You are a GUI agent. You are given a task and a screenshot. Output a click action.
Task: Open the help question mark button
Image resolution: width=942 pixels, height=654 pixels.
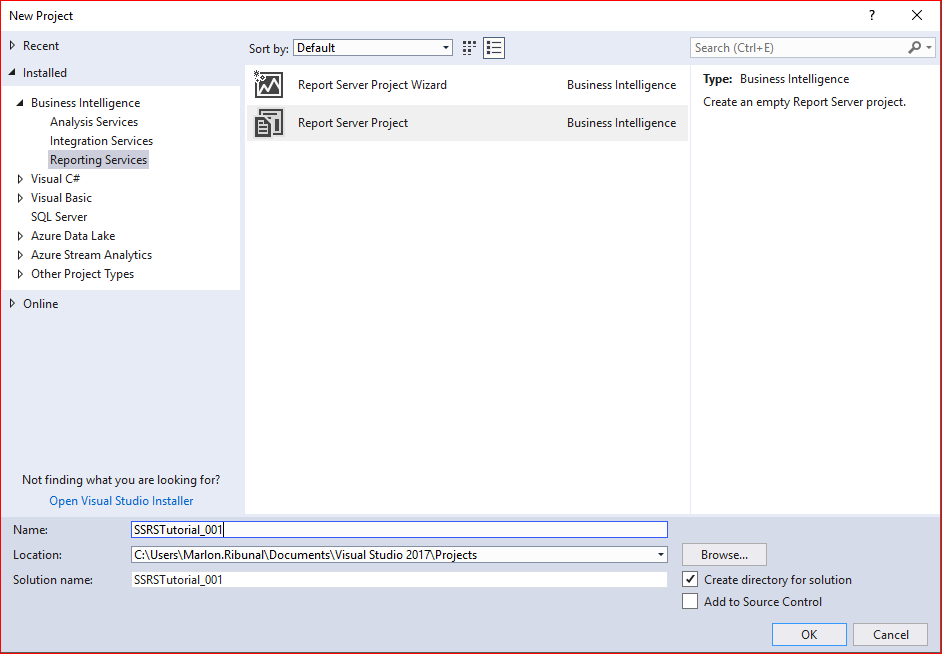(x=872, y=16)
